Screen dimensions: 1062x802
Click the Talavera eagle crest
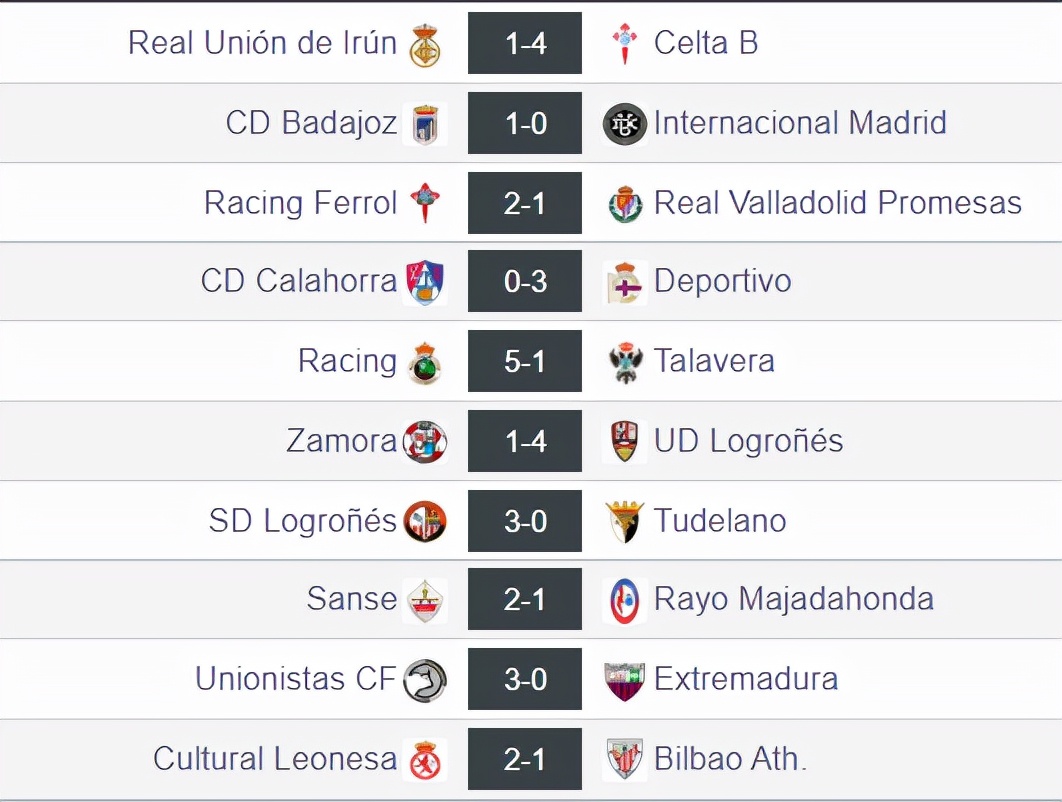point(625,362)
